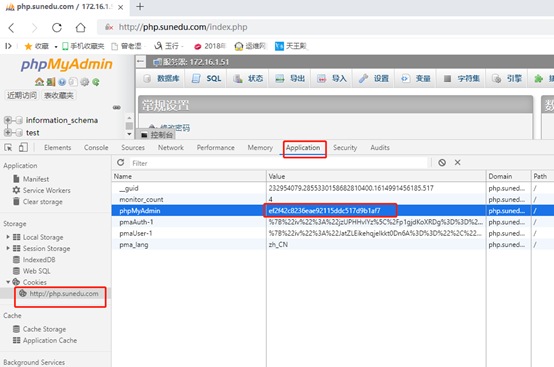Open the 状态 tab
Viewport: 554px width, 367px height.
248,78
